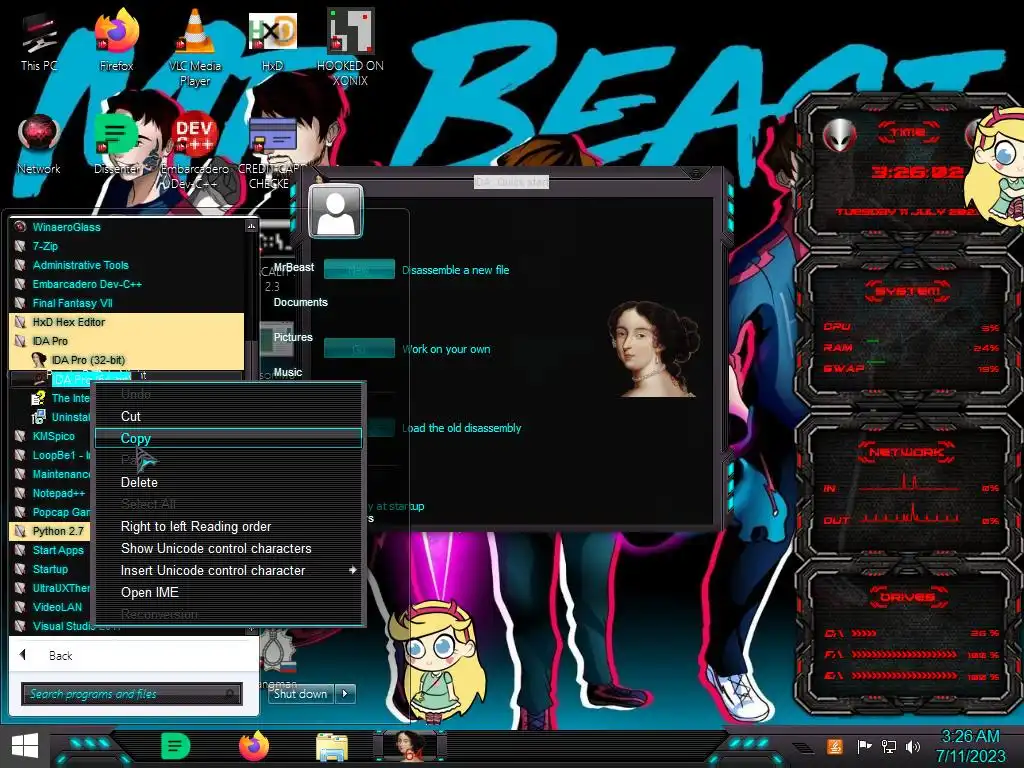1024x768 pixels.
Task: Expand the Startup folder
Action: pyautogui.click(x=50, y=569)
